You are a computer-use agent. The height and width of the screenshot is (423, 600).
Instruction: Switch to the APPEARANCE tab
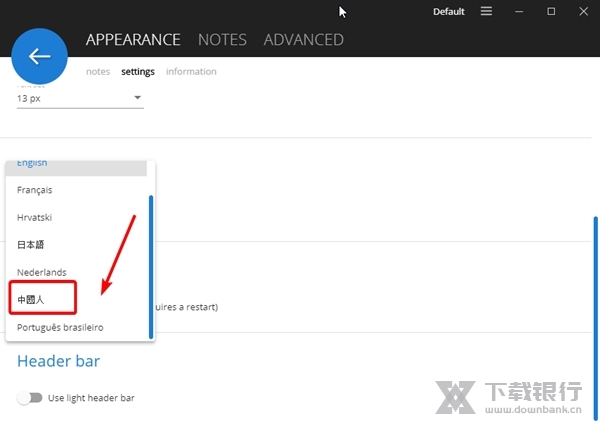point(133,40)
